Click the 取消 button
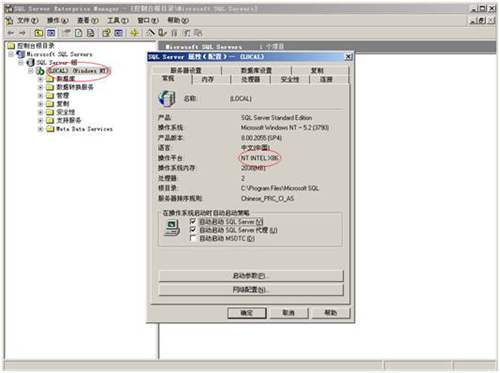Screen dimensions: 500x373 289,313
